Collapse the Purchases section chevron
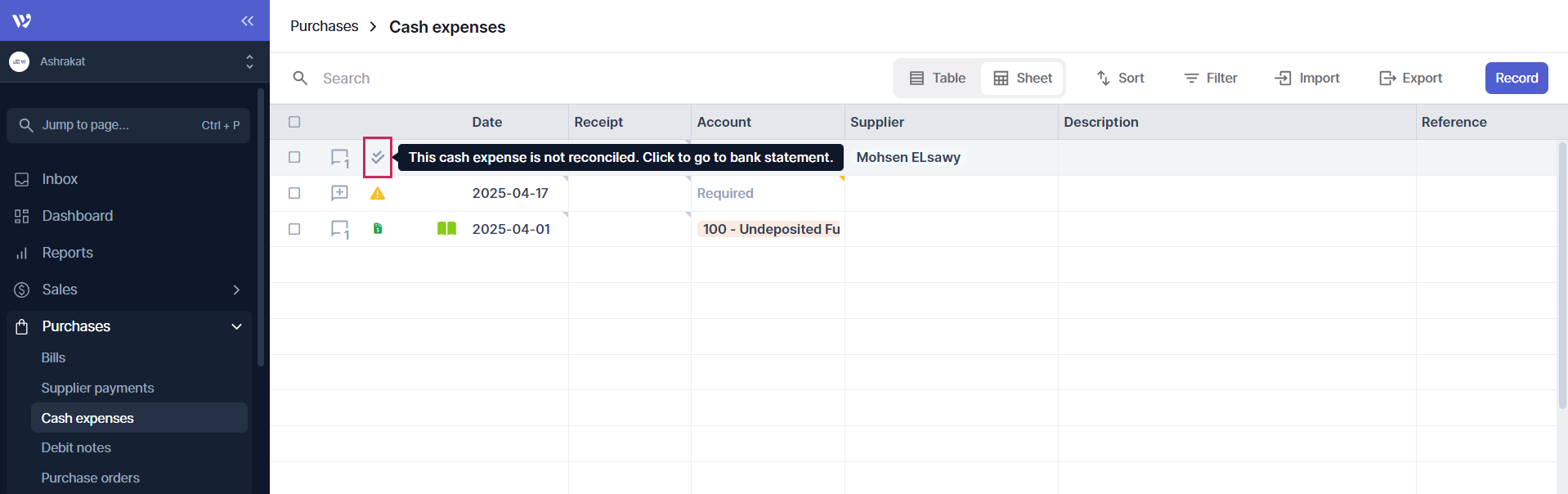 click(x=236, y=326)
